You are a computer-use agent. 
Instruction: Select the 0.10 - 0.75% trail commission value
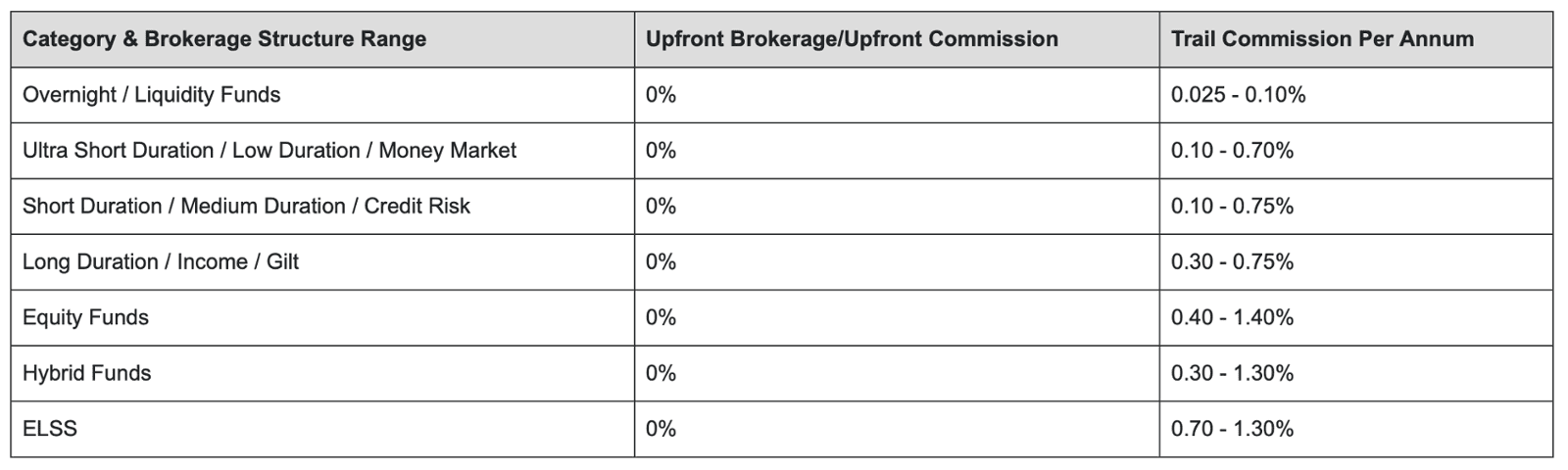pos(1232,207)
